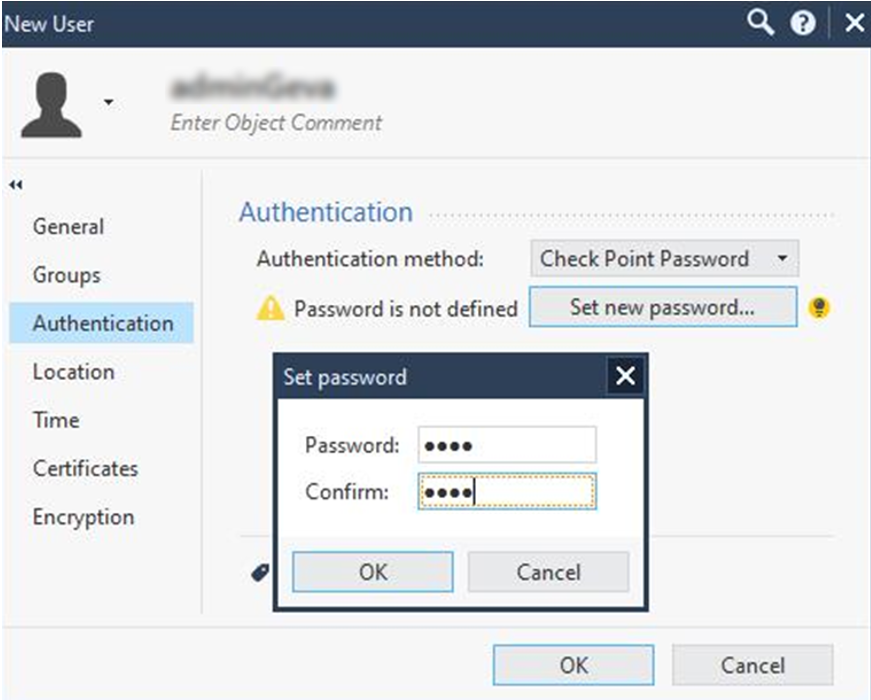Click the user avatar icon
The image size is (871, 700).
(x=51, y=104)
